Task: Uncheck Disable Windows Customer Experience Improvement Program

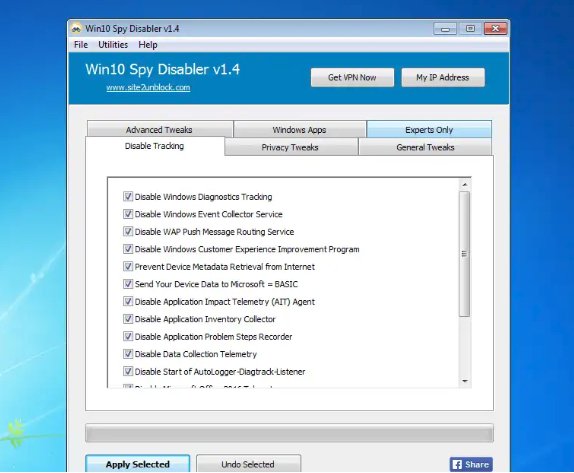Action: click(x=128, y=249)
